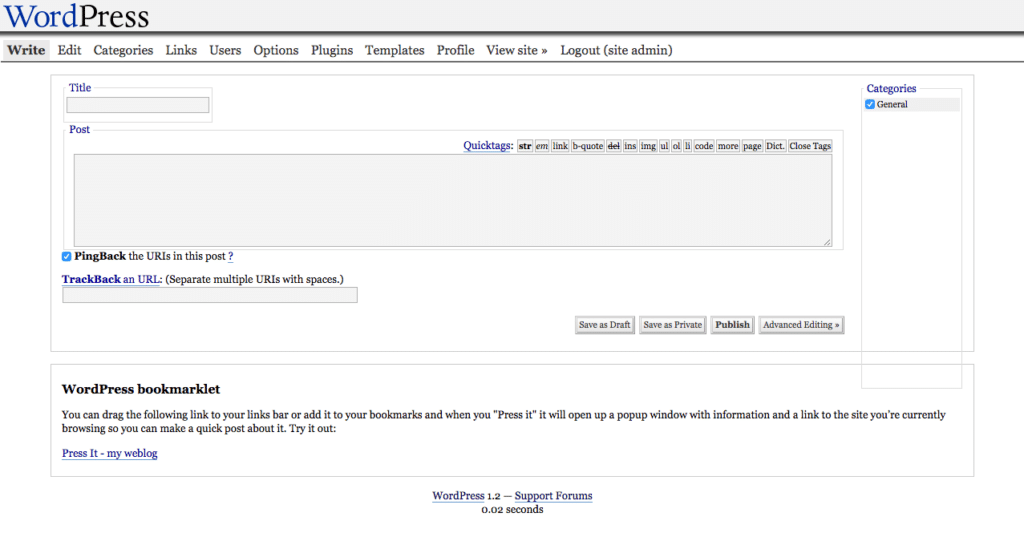Insert list item with li quicktag
Viewport: 1024px width, 533px height.
click(688, 146)
